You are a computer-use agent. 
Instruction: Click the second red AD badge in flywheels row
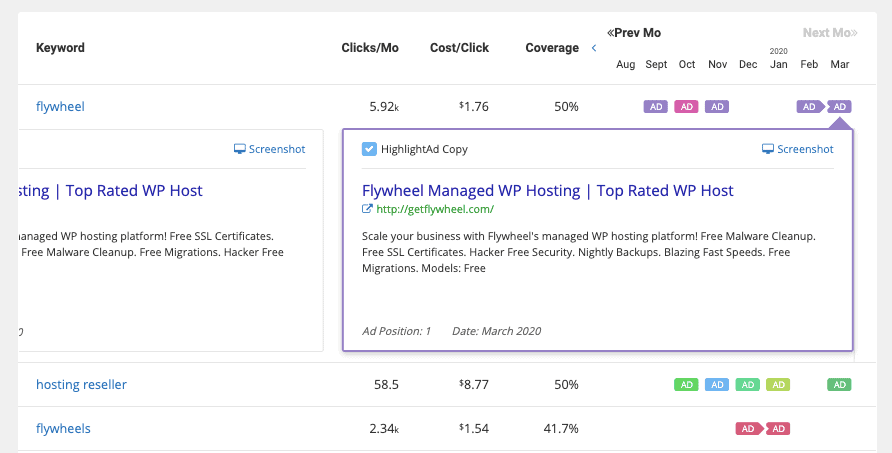point(778,429)
